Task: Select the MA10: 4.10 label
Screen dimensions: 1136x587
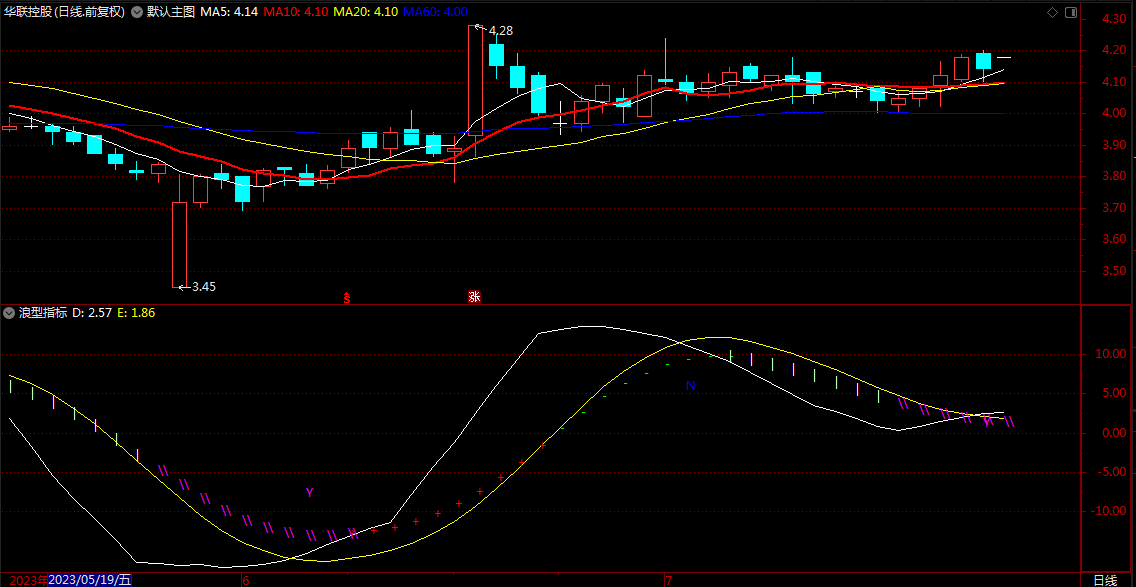Action: click(x=296, y=12)
